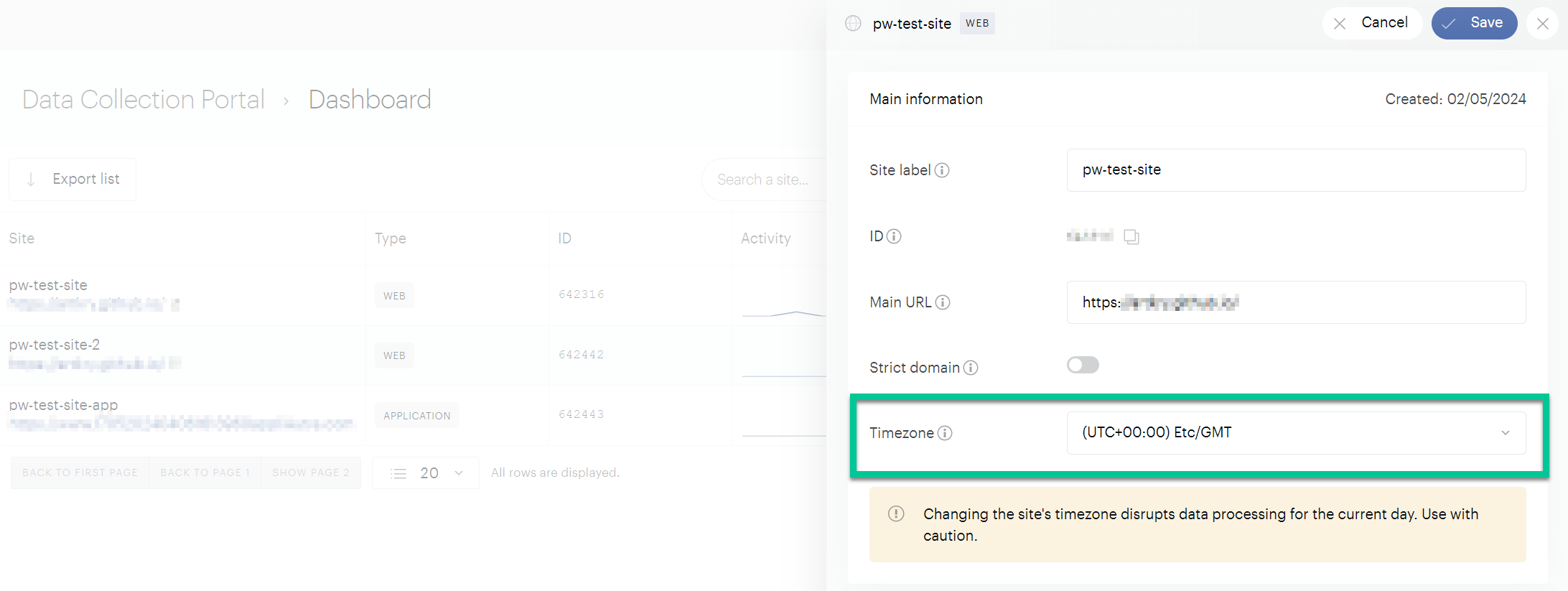Click the Export list download arrow icon
Screen dimensions: 1568x591
[x=32, y=179]
